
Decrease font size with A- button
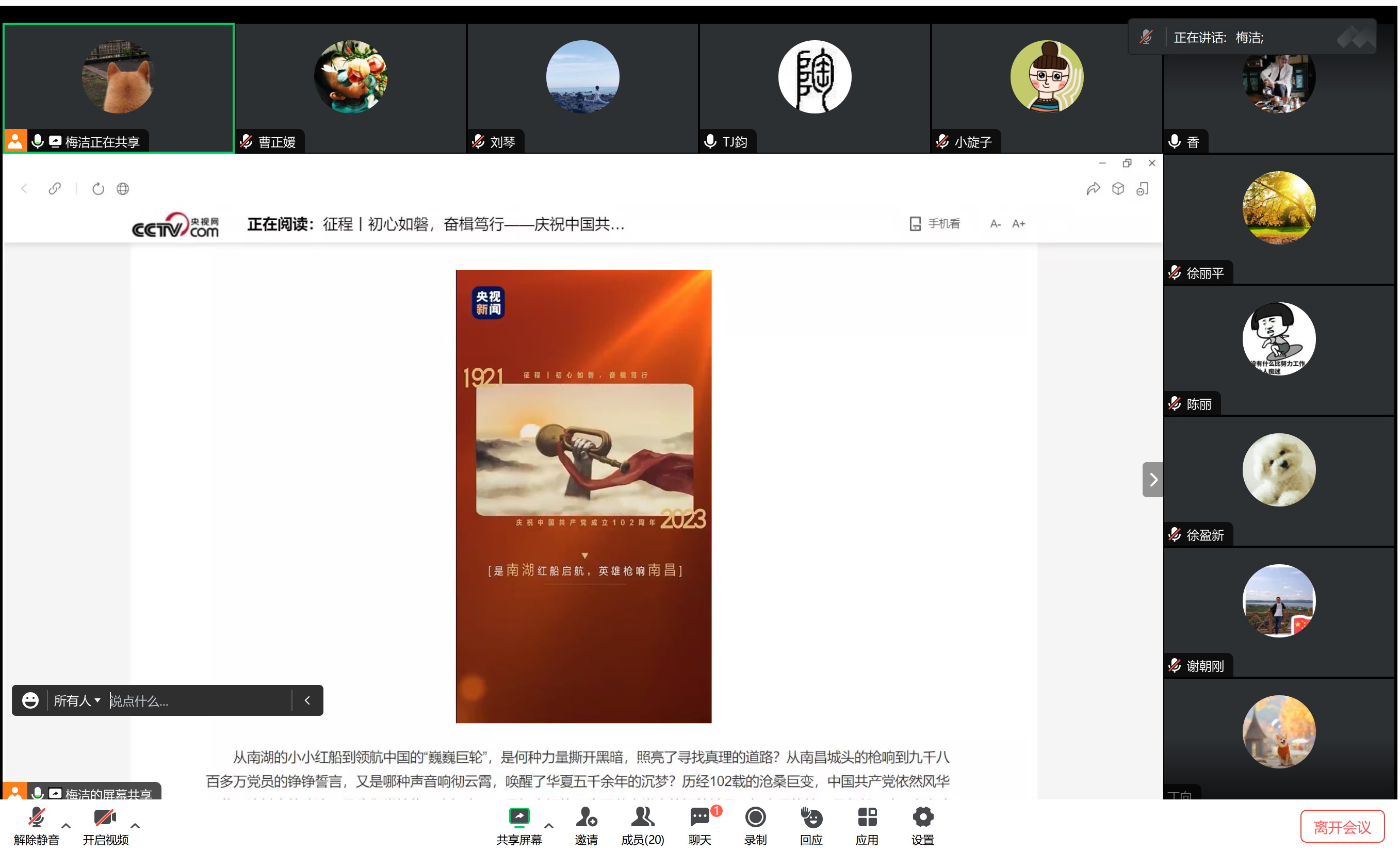(x=995, y=224)
